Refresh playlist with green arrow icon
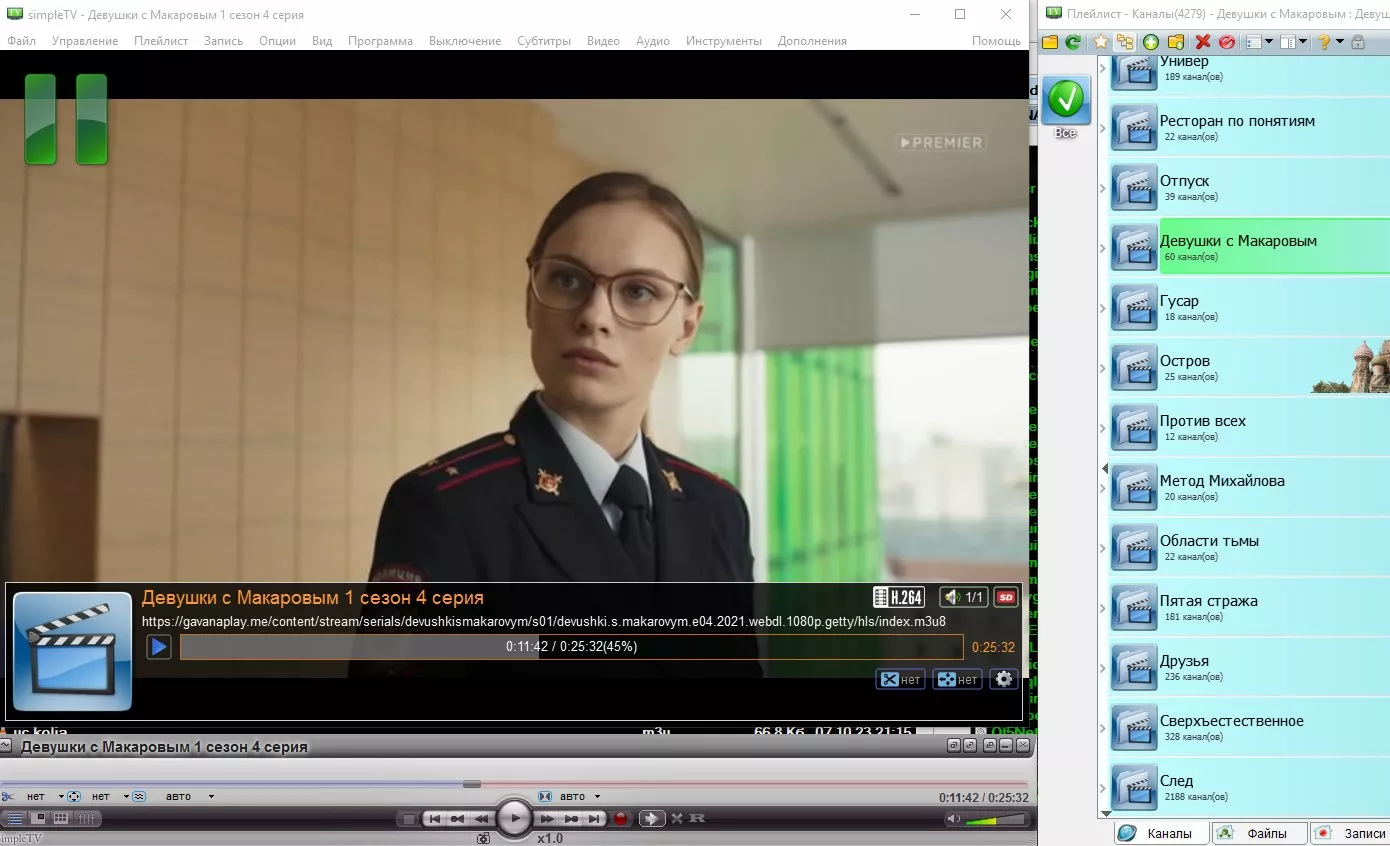 pyautogui.click(x=1073, y=42)
